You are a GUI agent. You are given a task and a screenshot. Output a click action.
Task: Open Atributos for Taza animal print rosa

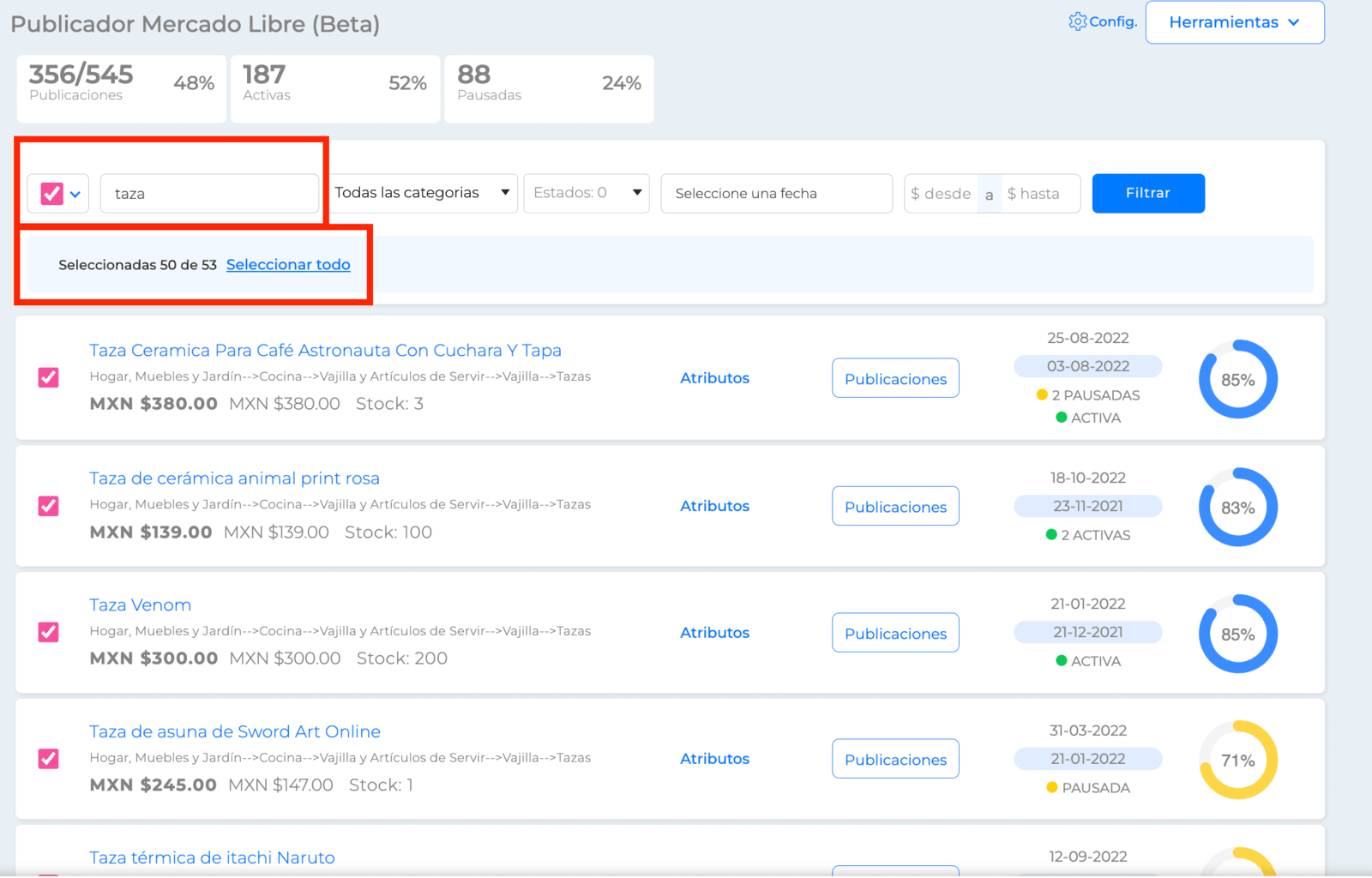click(714, 506)
